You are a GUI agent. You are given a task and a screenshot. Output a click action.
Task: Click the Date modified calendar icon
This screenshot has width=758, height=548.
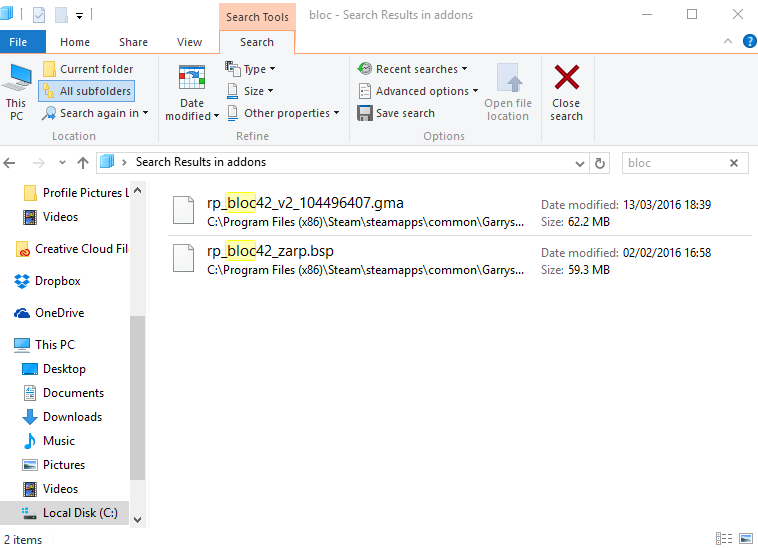coord(192,77)
